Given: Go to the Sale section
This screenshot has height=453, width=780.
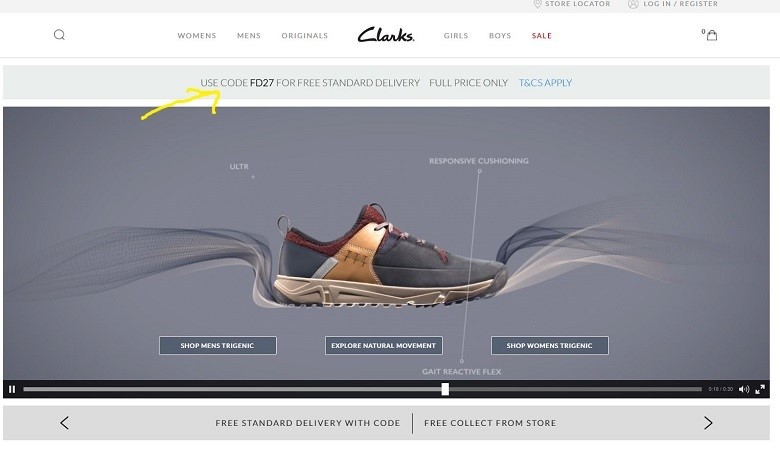Looking at the screenshot, I should pyautogui.click(x=542, y=36).
